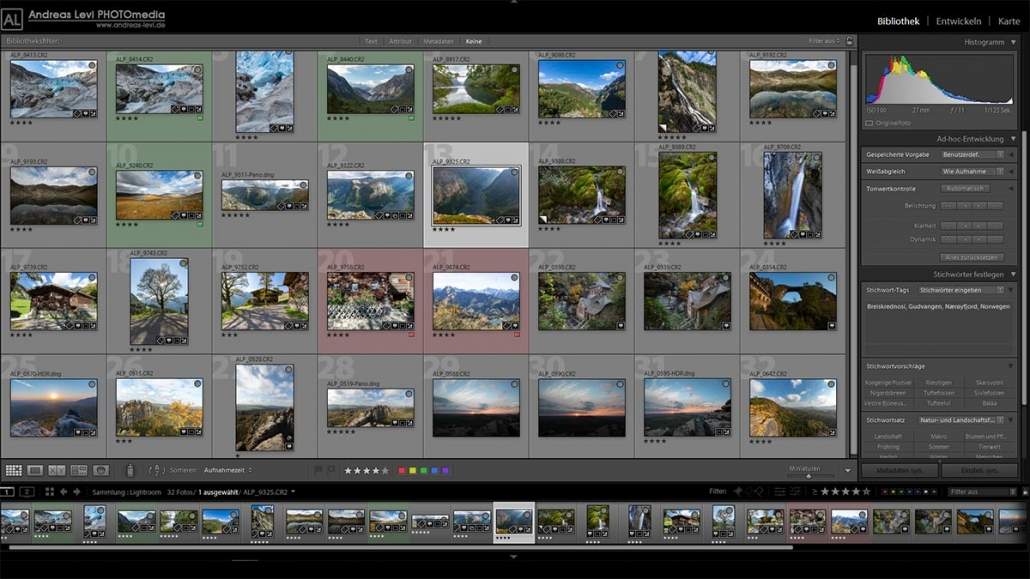
Task: Open Filter aus dropdown in filmstrip bar
Action: click(982, 492)
